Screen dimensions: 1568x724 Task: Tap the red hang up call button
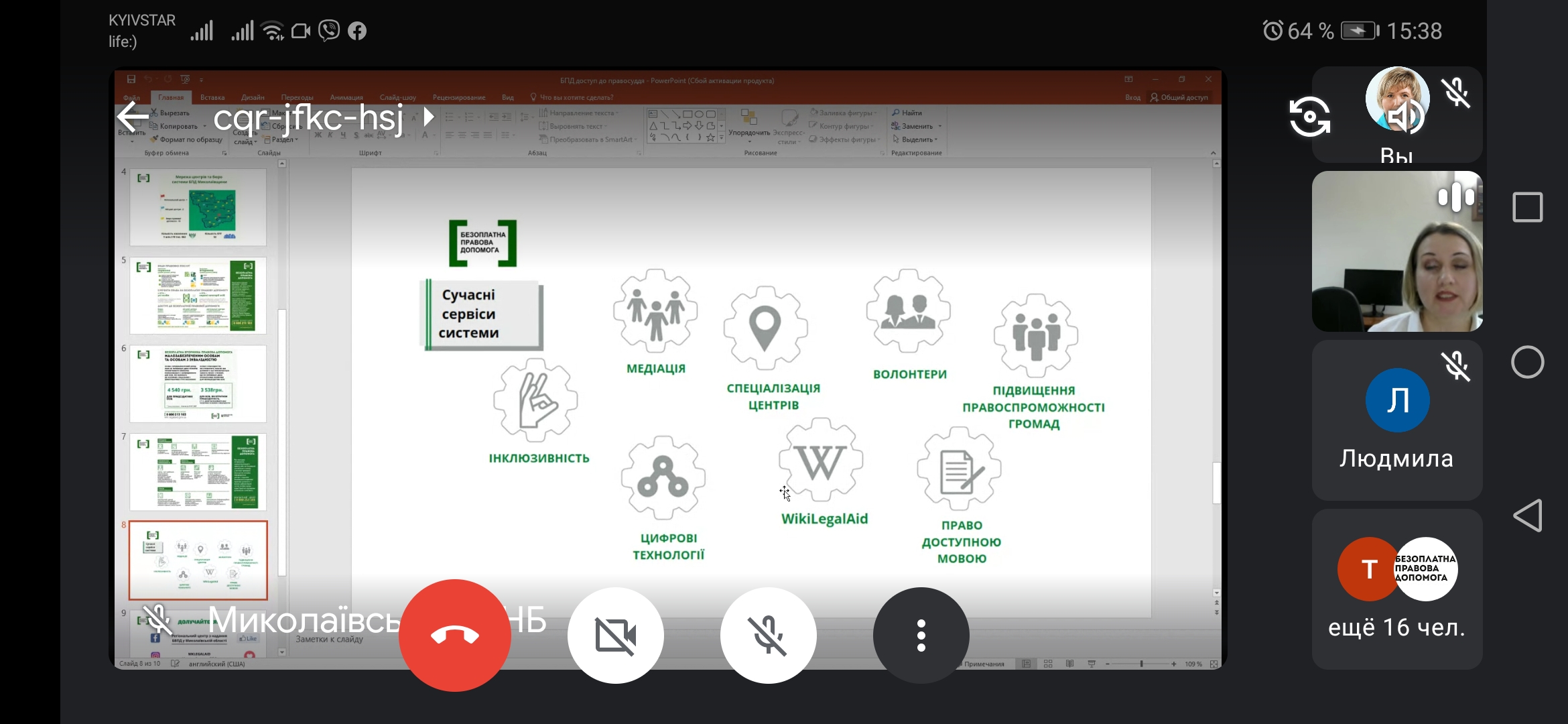(454, 635)
